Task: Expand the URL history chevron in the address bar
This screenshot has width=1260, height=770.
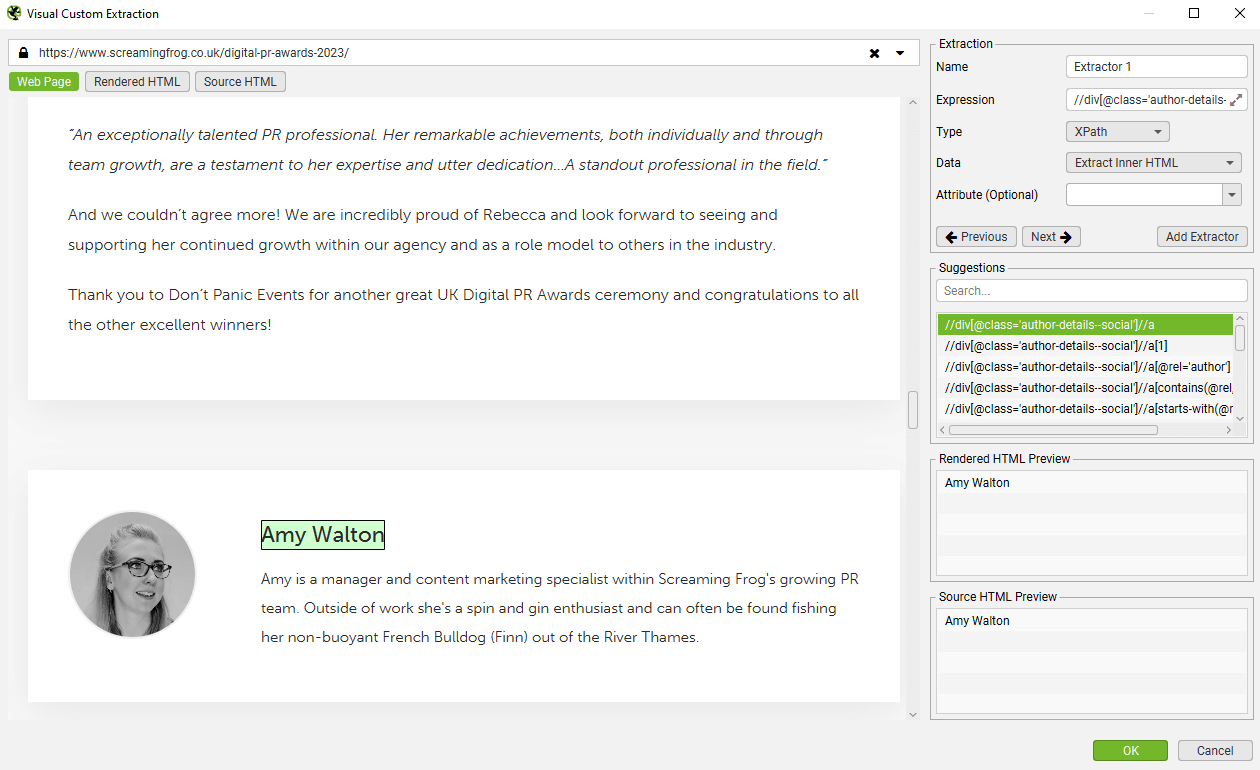Action: (x=899, y=52)
